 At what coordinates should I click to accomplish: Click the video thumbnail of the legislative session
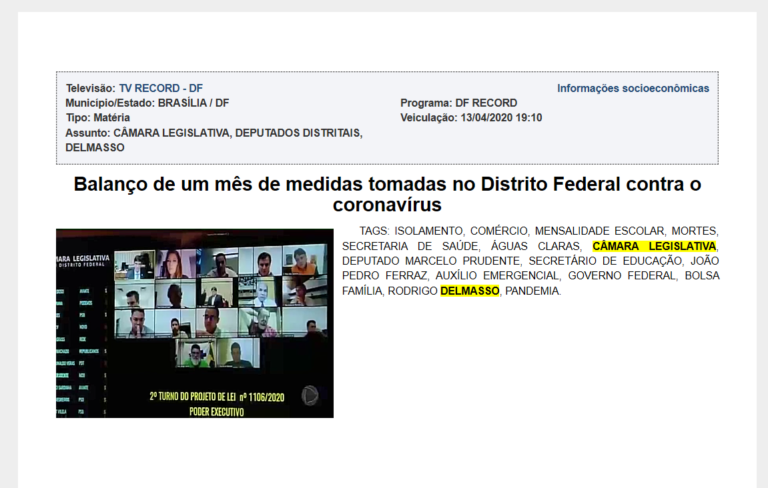pos(194,323)
